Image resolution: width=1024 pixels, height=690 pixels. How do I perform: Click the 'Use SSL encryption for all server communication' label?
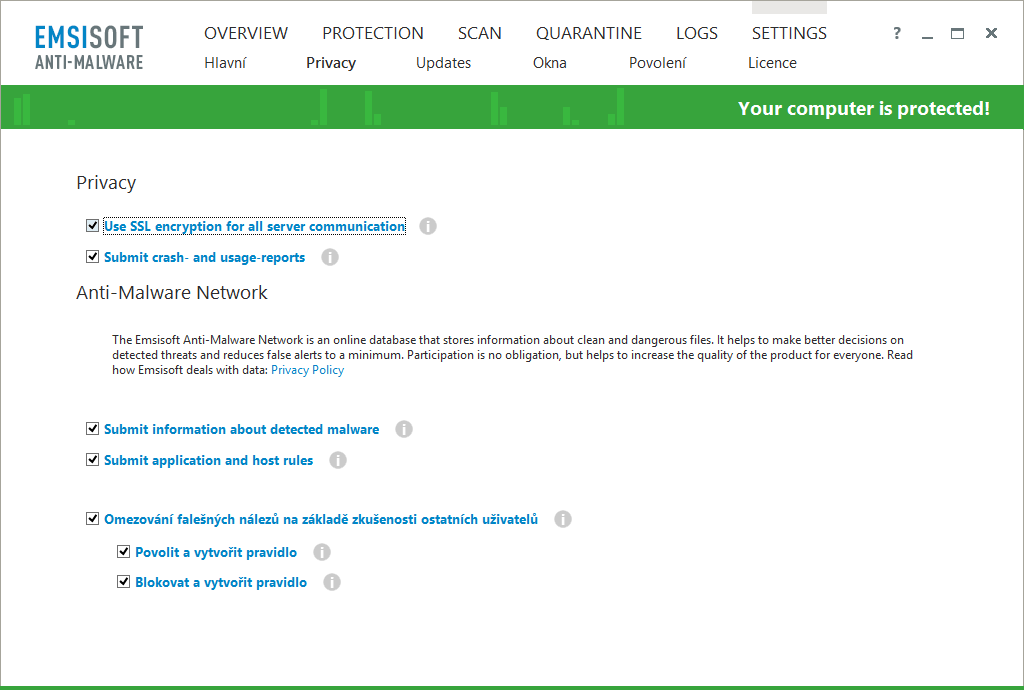point(255,226)
